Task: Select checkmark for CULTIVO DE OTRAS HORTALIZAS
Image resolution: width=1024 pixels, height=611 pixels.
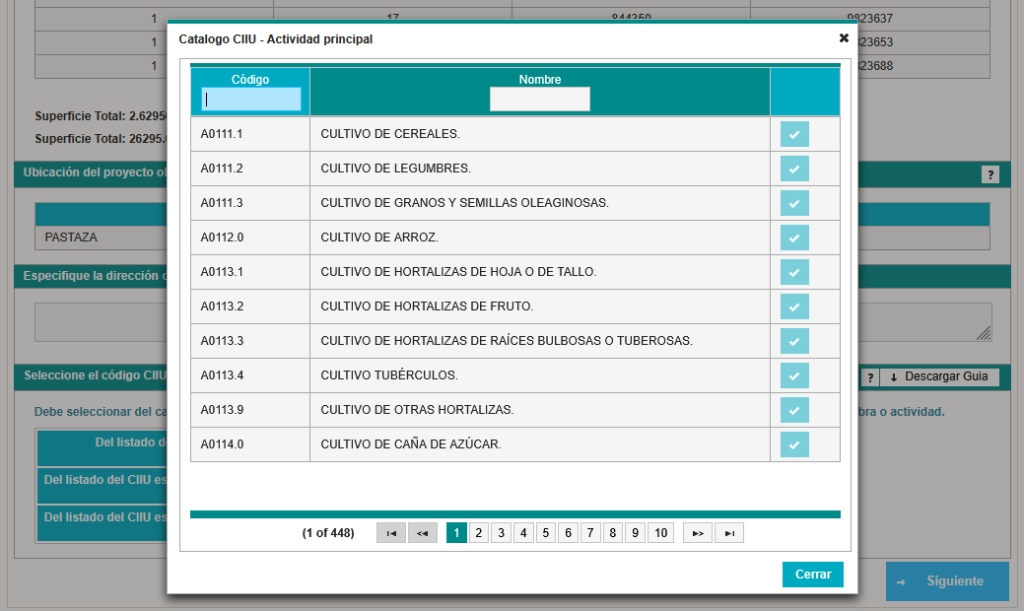Action: point(794,410)
